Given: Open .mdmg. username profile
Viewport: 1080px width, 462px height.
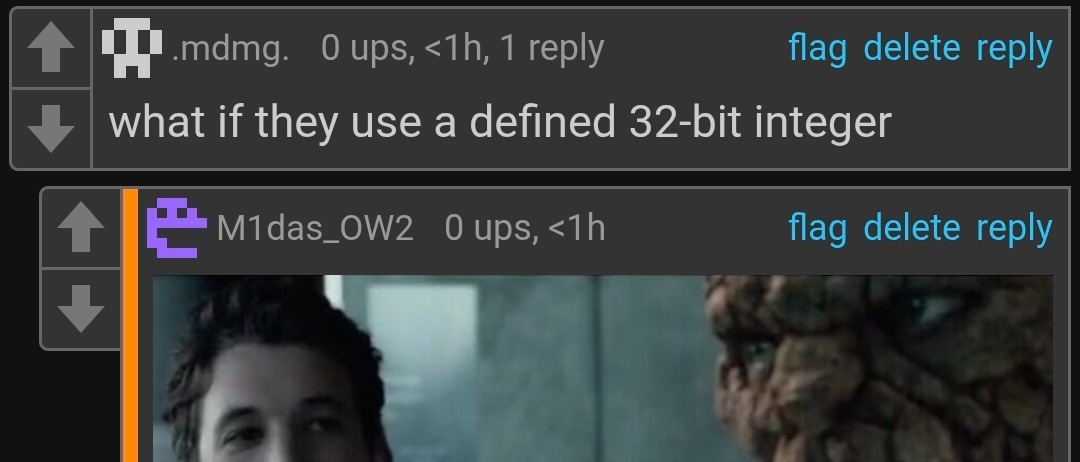Looking at the screenshot, I should point(230,50).
